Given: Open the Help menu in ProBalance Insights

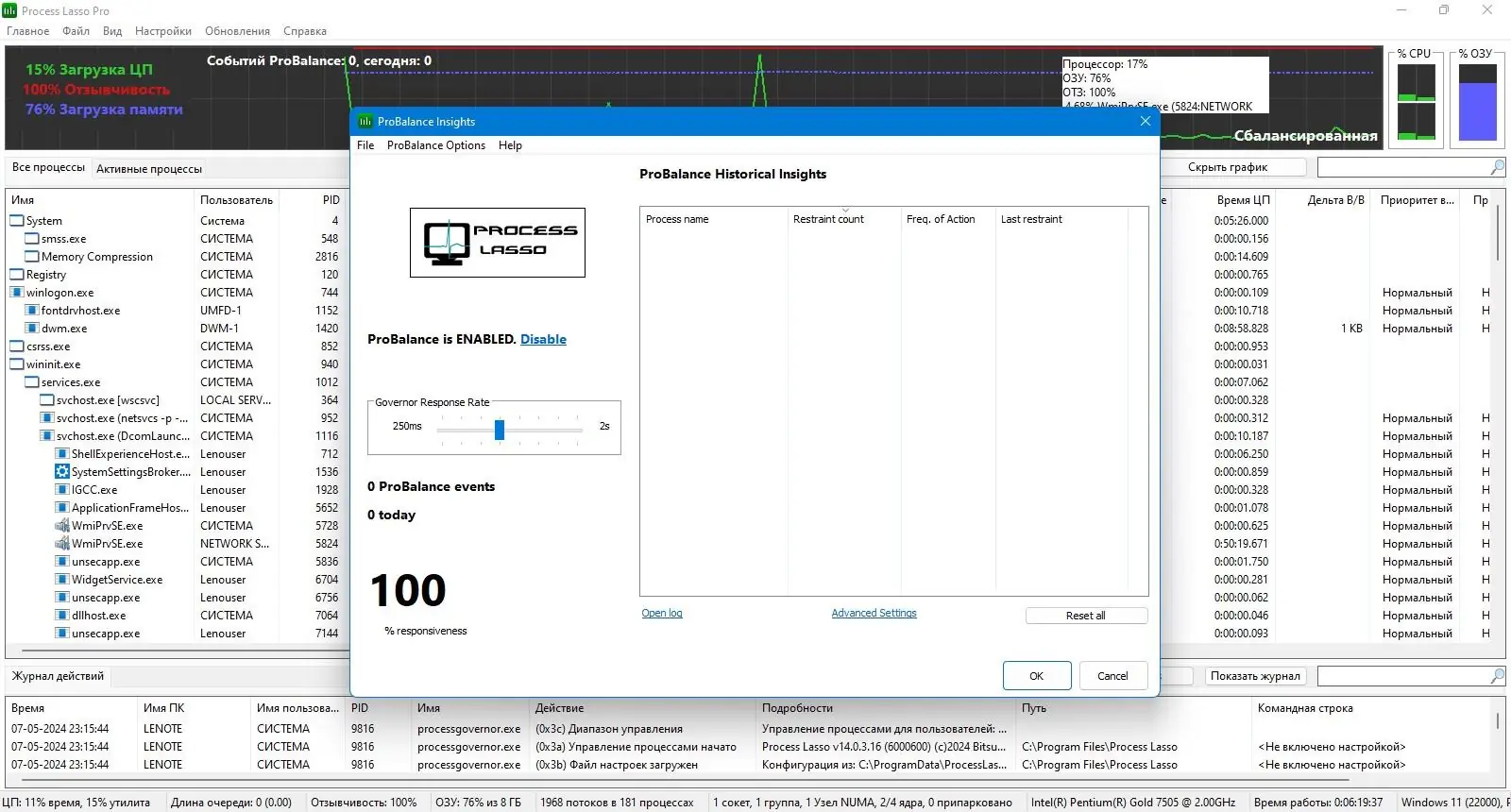Looking at the screenshot, I should pyautogui.click(x=510, y=145).
